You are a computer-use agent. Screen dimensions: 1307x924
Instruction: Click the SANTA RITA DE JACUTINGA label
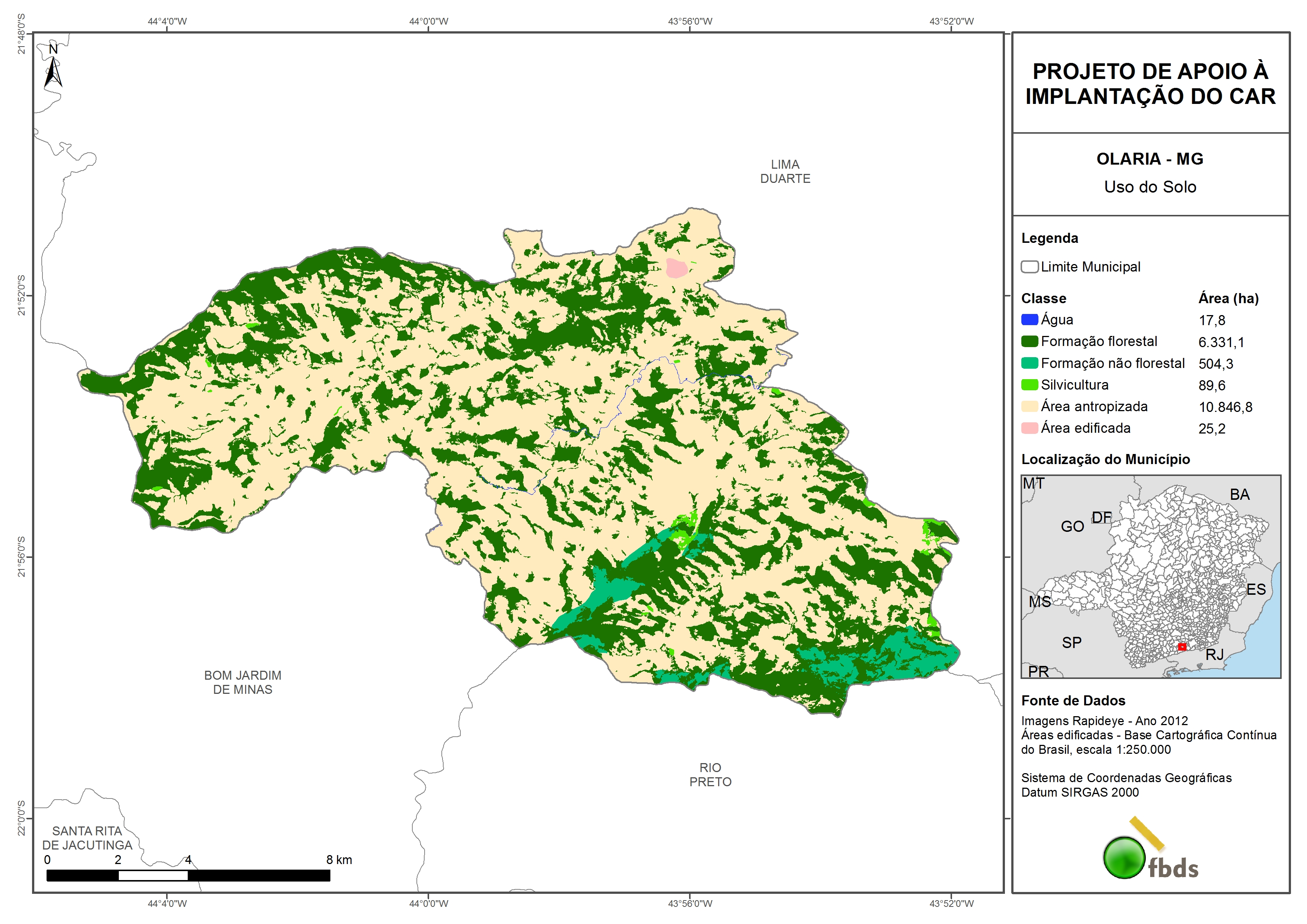tap(87, 838)
